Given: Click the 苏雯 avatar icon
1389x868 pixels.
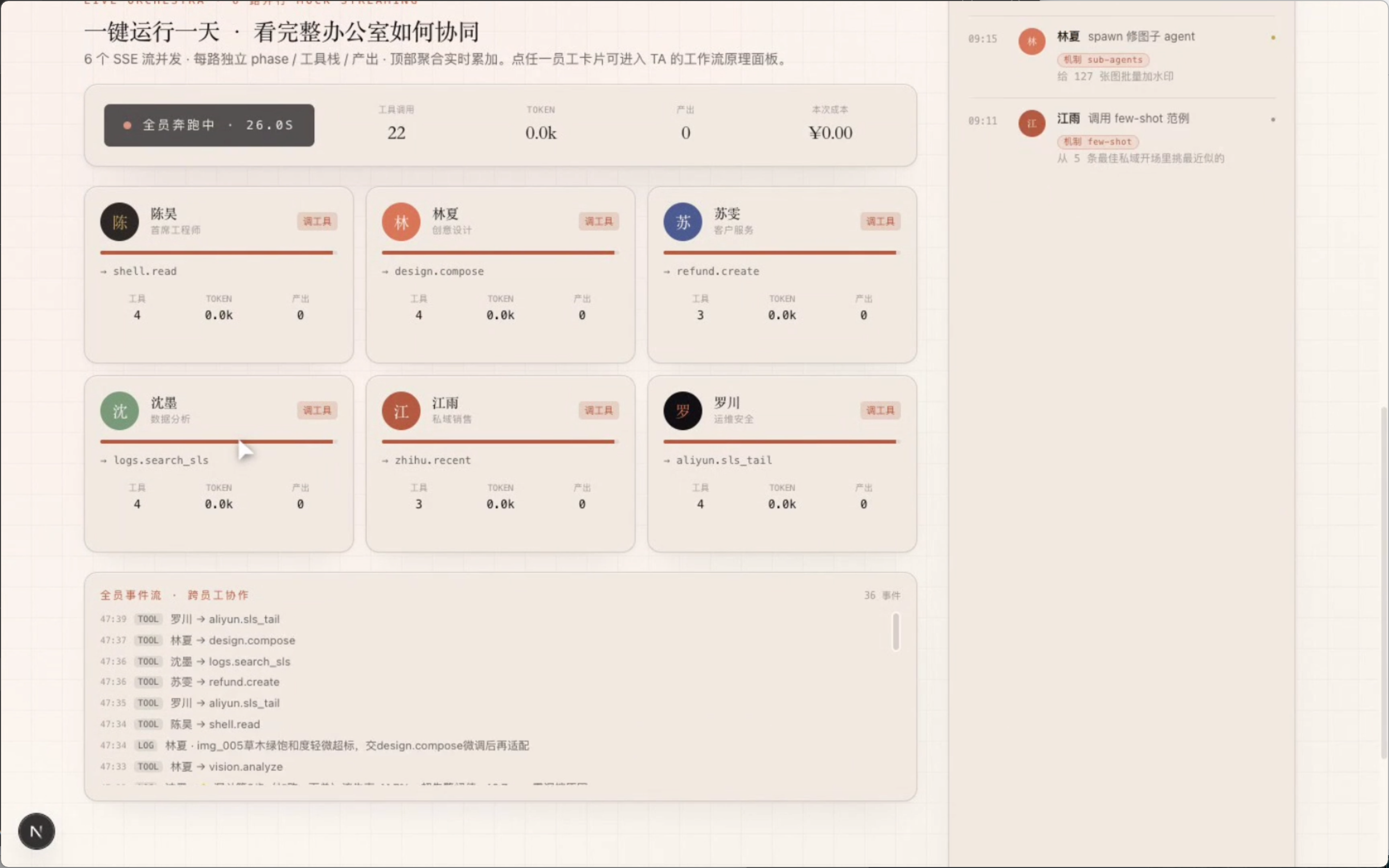Looking at the screenshot, I should pos(683,222).
